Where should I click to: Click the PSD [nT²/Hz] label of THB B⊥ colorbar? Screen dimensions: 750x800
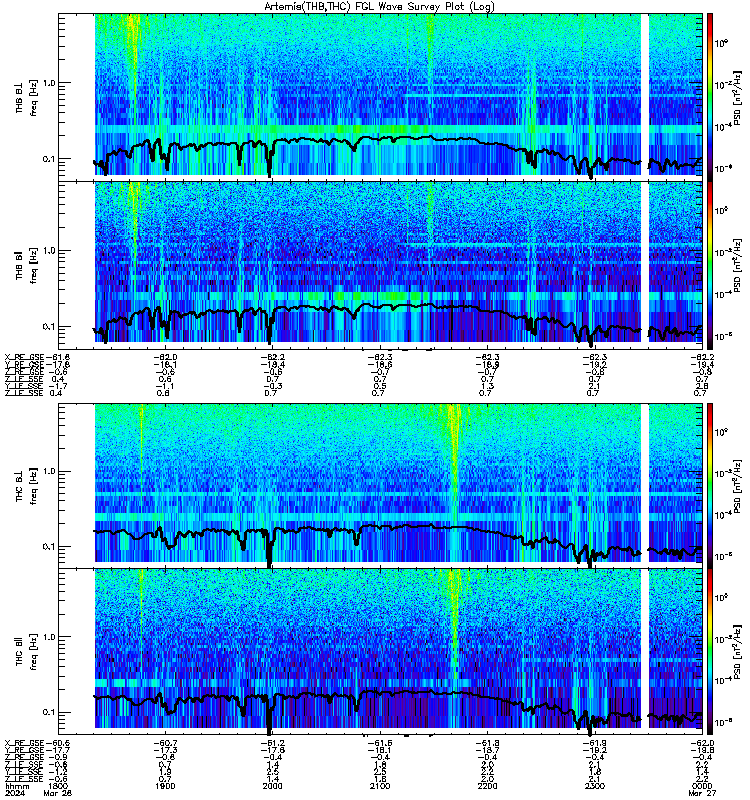737,97
